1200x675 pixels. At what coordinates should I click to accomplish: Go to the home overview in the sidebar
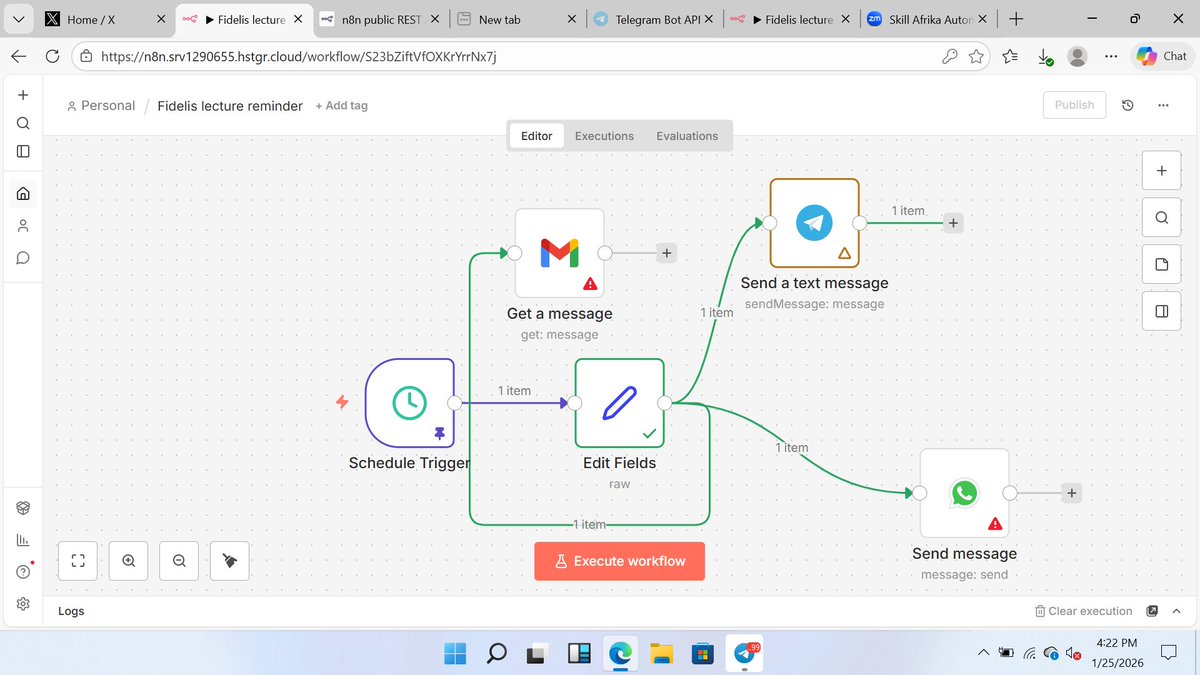point(23,194)
